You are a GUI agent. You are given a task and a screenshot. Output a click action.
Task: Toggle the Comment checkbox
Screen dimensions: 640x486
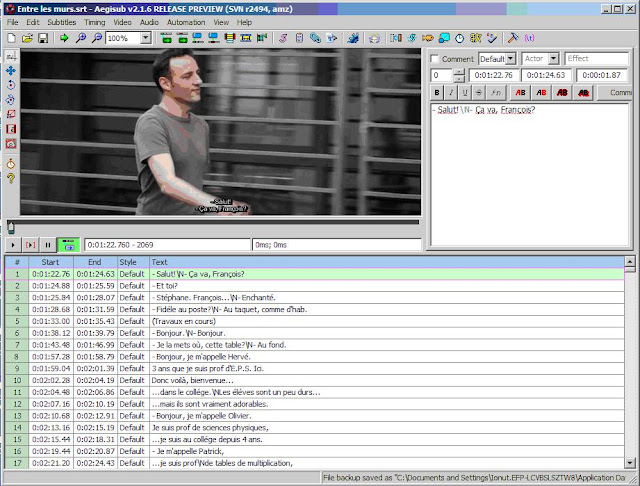435,59
